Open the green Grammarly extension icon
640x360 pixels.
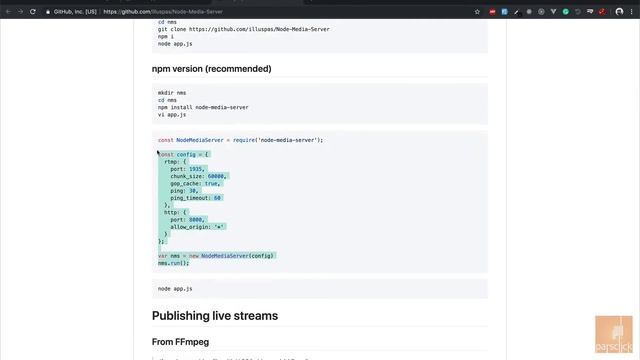(566, 12)
